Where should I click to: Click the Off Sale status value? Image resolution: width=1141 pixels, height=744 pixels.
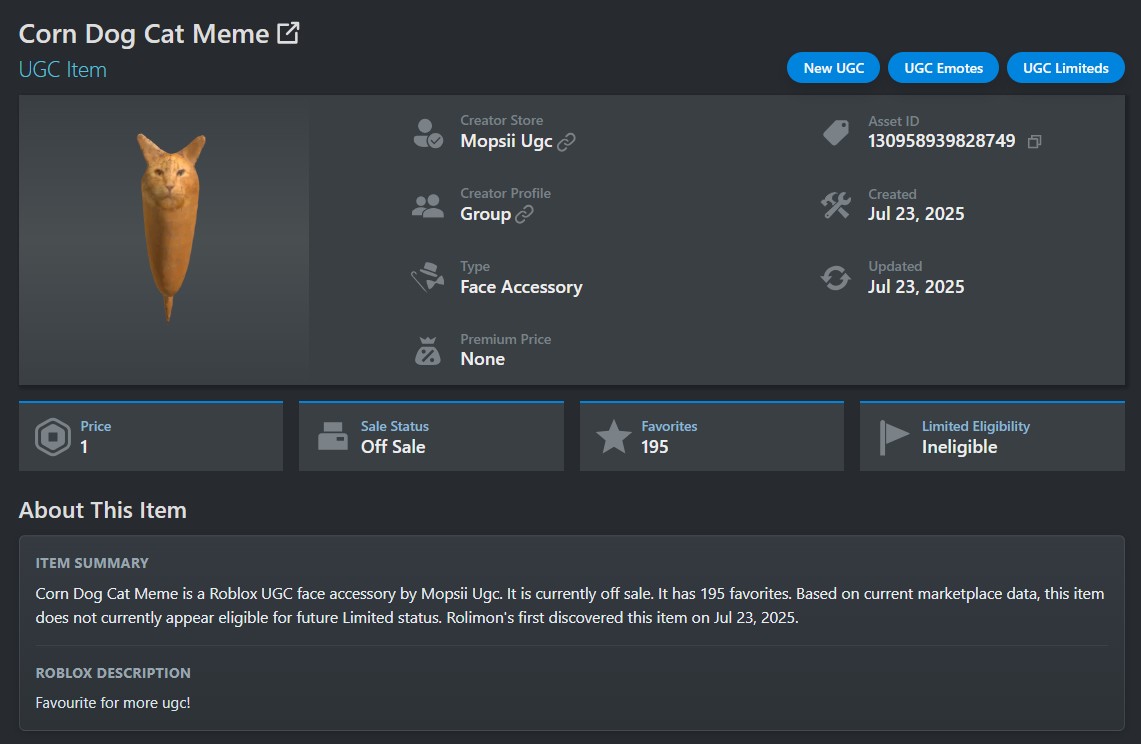(393, 447)
